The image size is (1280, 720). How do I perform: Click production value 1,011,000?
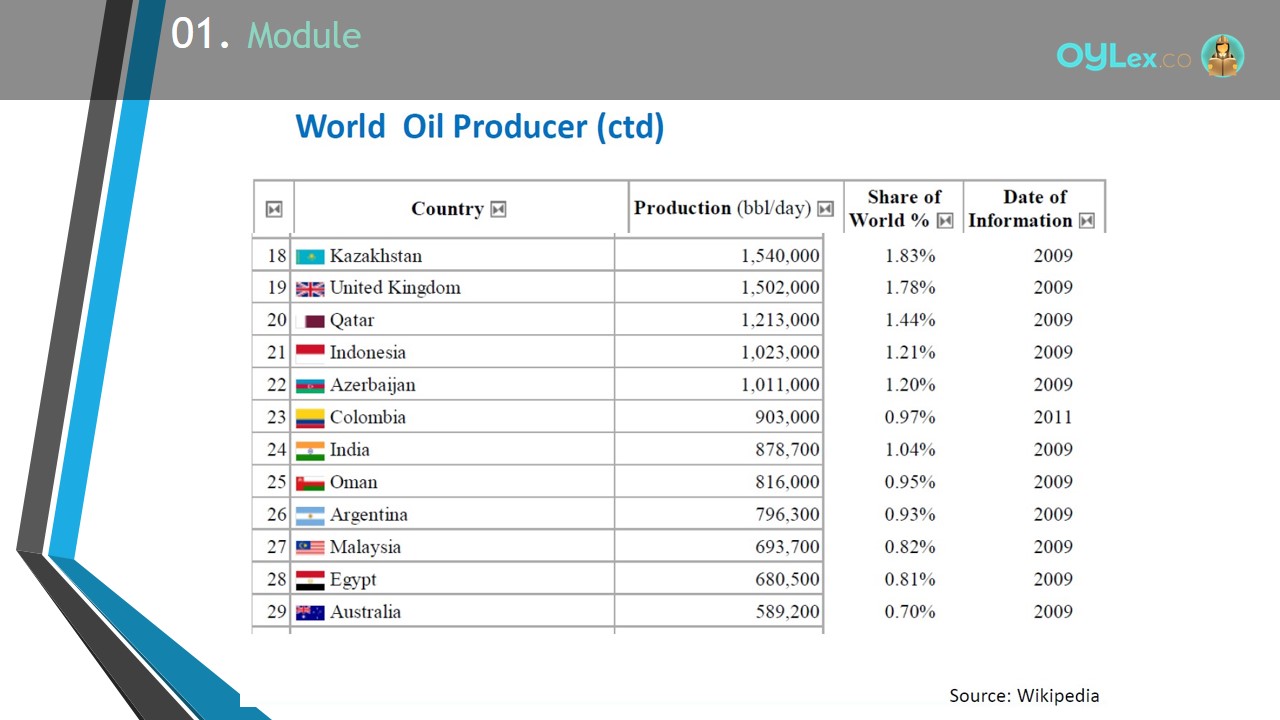tap(780, 385)
